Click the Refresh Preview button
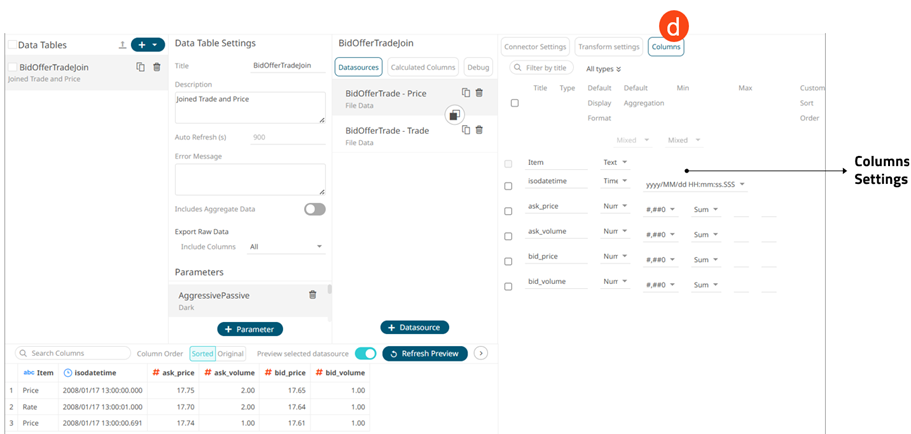911x434 pixels. coord(425,353)
